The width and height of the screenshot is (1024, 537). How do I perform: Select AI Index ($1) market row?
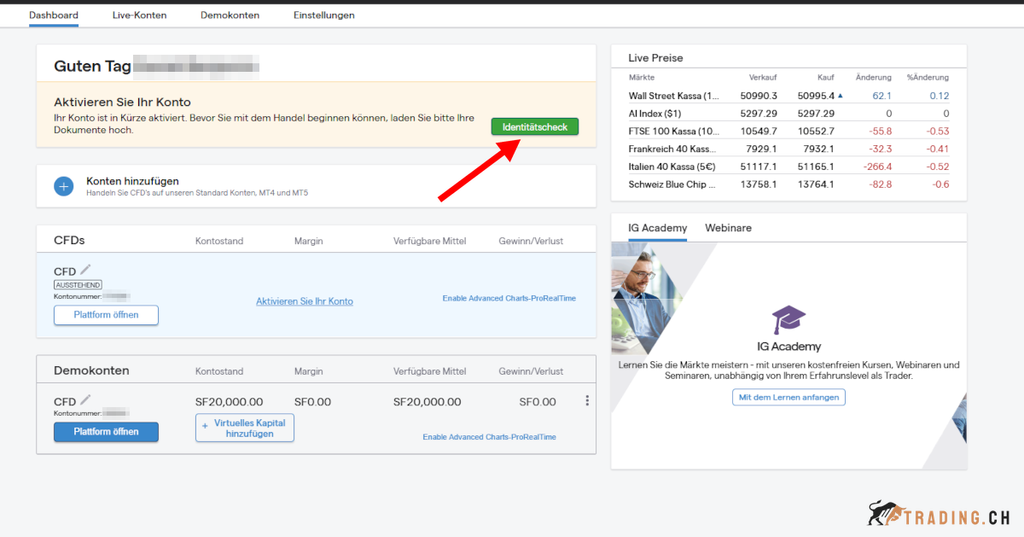[789, 113]
